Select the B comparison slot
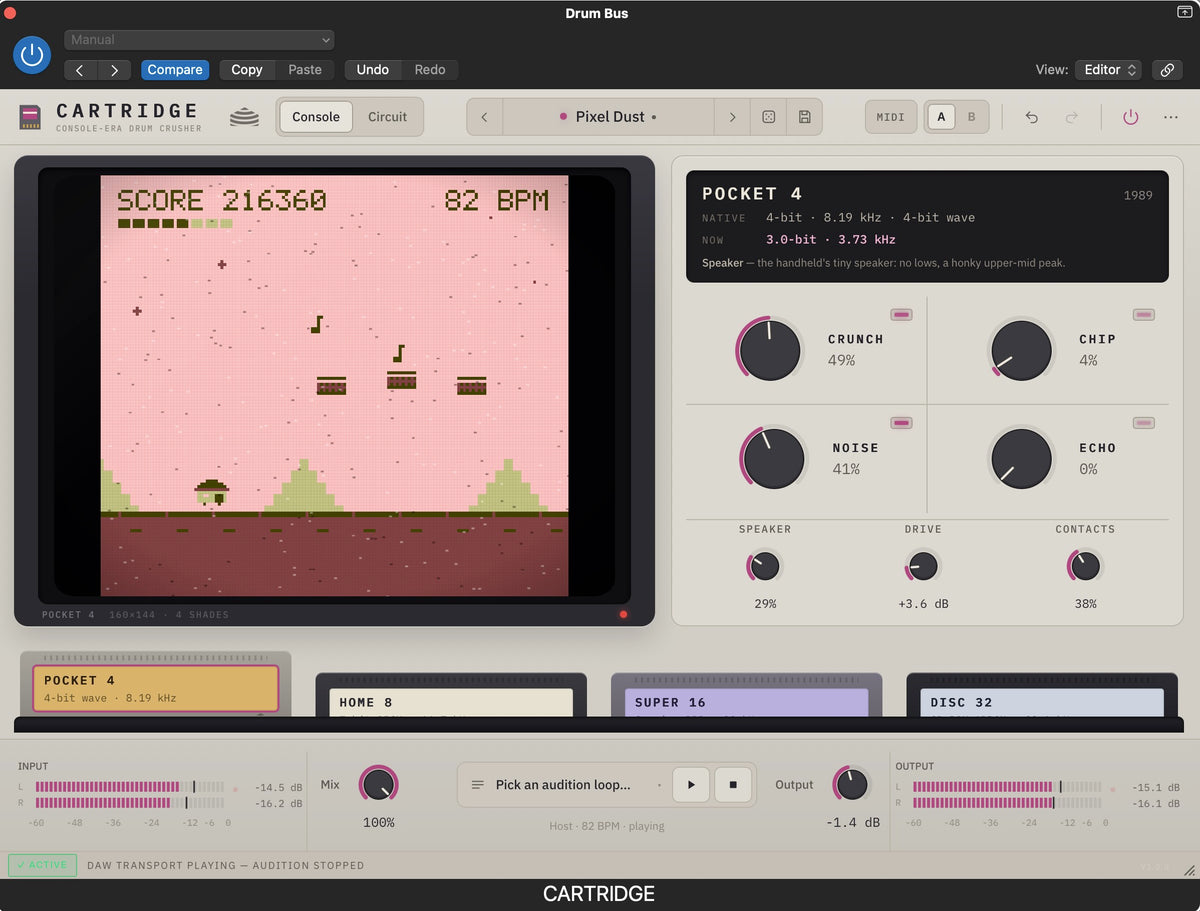 click(x=971, y=117)
